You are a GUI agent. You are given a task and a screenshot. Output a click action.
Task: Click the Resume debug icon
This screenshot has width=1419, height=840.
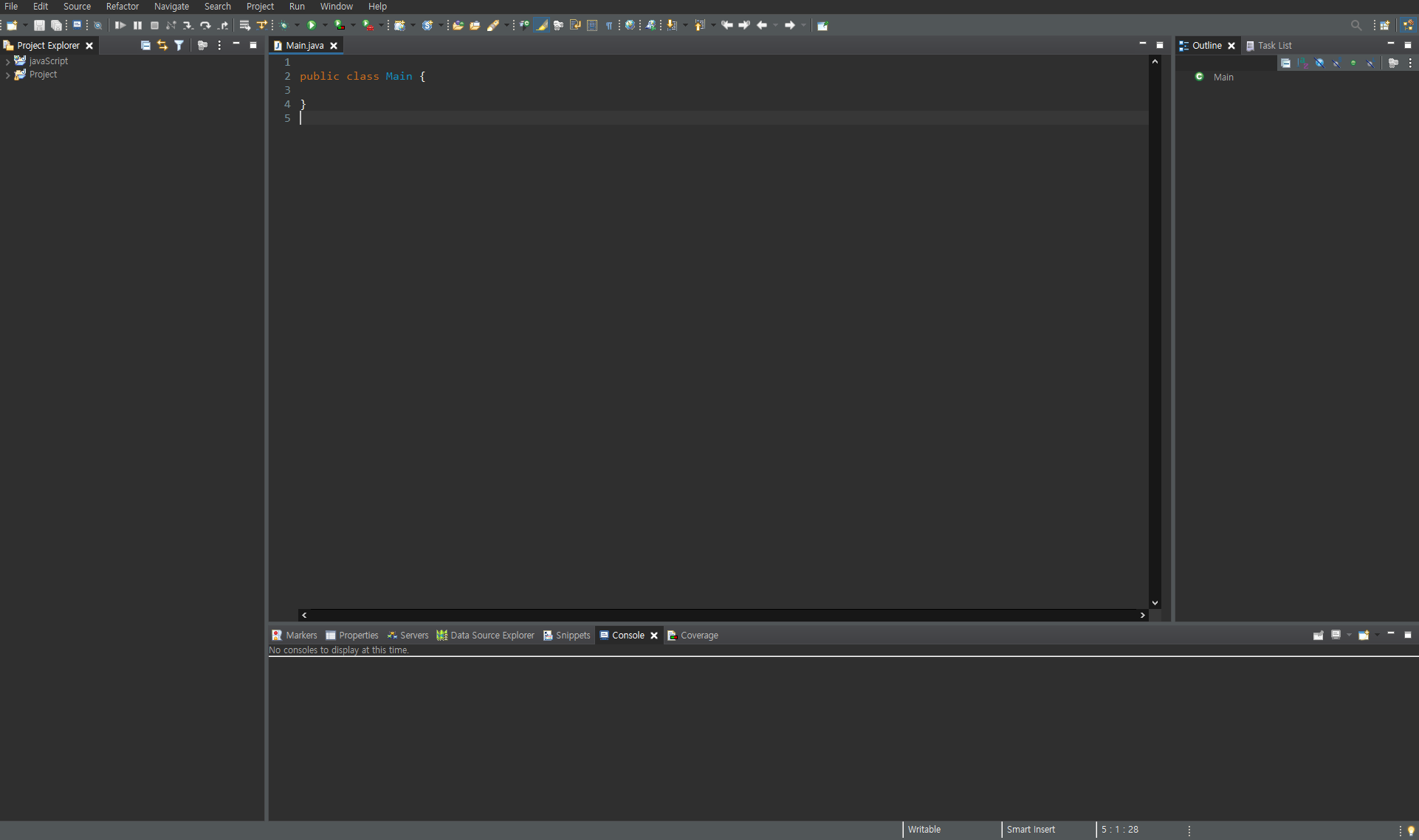click(120, 25)
